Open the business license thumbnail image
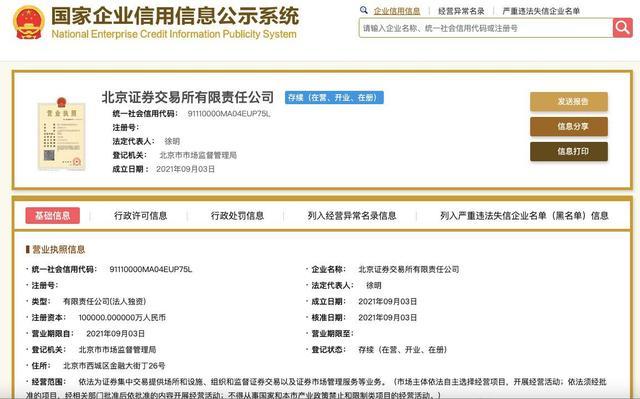The height and width of the screenshot is (399, 640). tap(61, 133)
